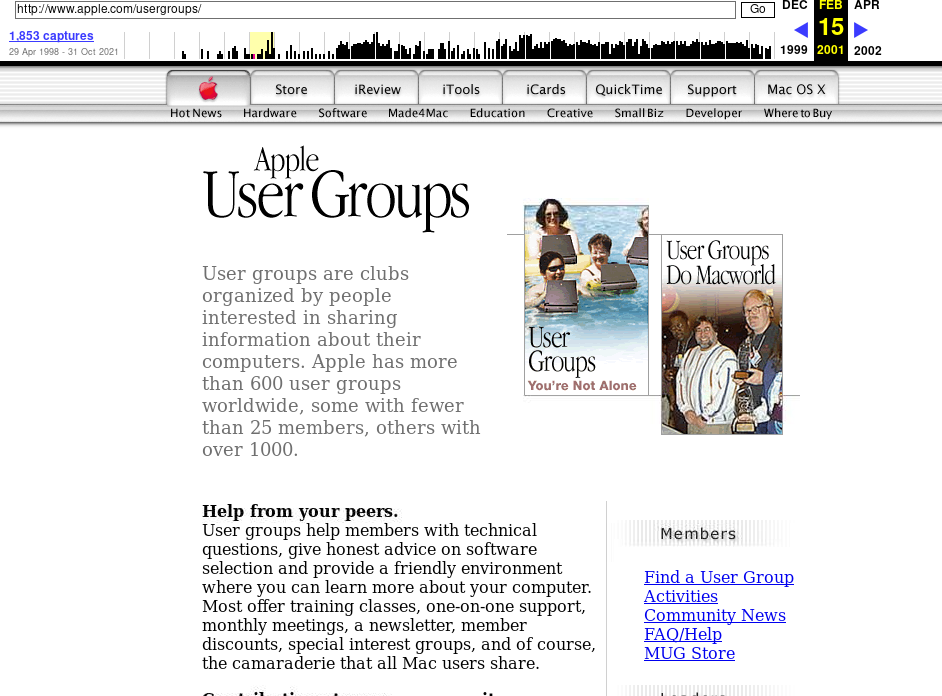Open the Community News link
The height and width of the screenshot is (696, 942).
715,615
